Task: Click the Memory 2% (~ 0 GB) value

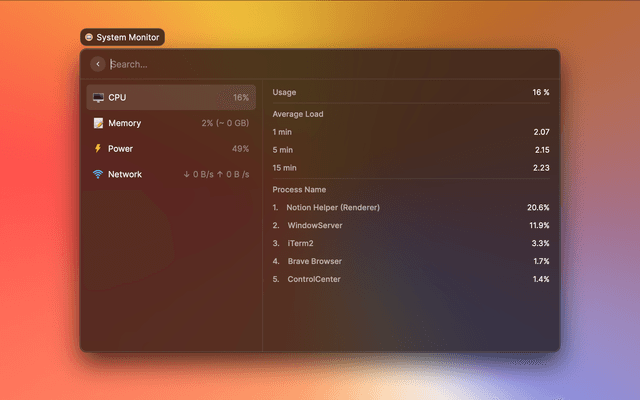Action: [x=225, y=123]
